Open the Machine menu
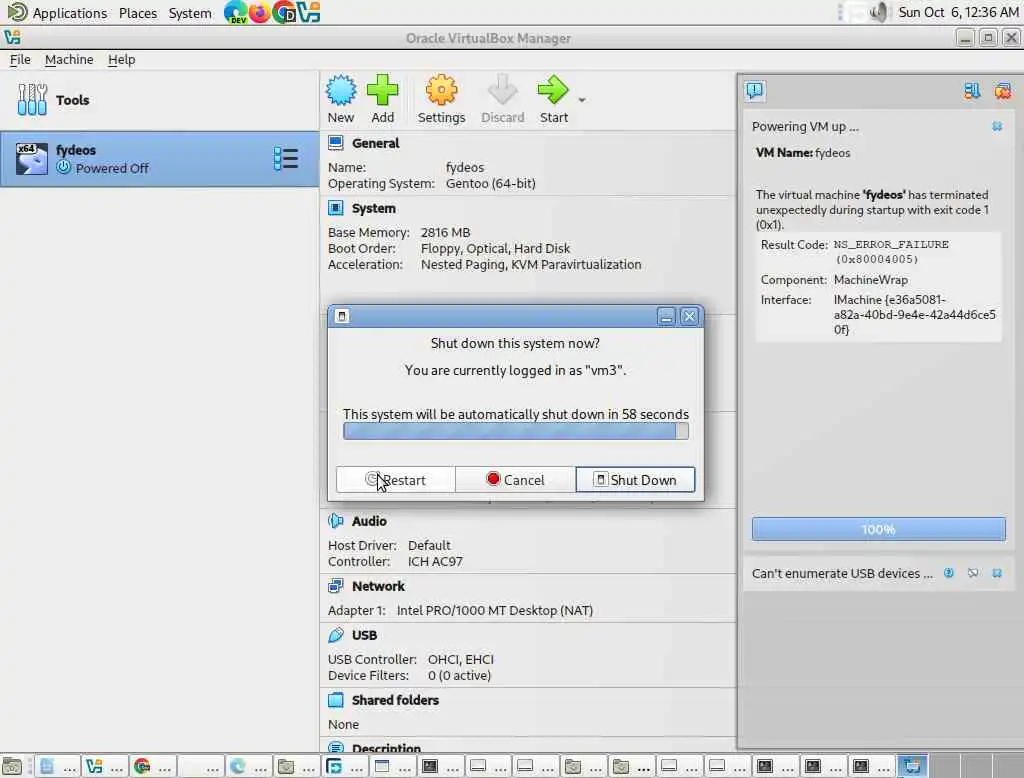This screenshot has width=1024, height=778. click(69, 59)
